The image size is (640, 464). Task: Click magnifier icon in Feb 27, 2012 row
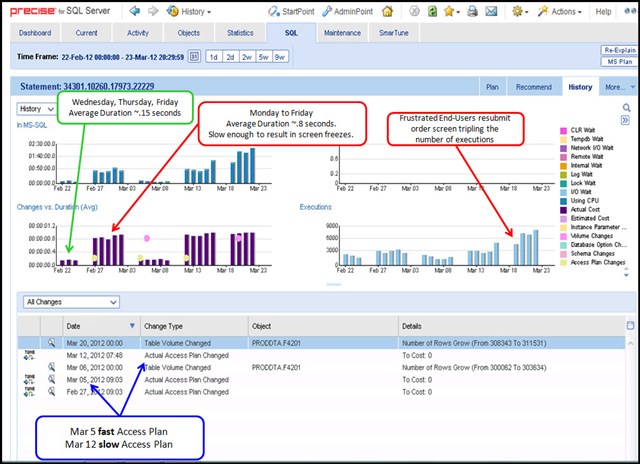pos(51,391)
